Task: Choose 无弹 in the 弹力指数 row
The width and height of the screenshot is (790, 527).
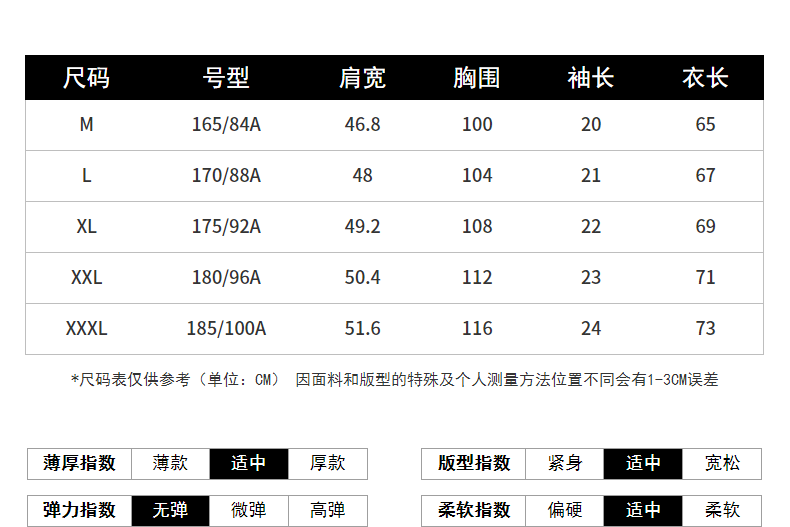Action: [170, 510]
